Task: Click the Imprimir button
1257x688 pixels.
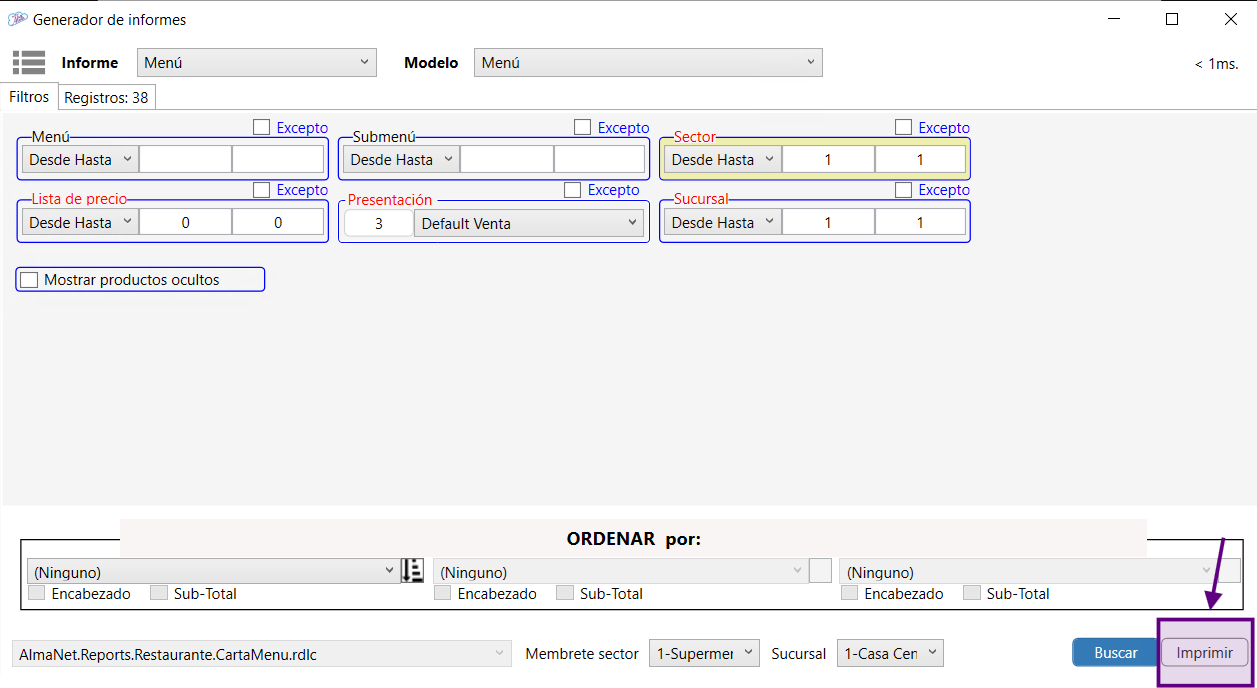Action: 1204,653
